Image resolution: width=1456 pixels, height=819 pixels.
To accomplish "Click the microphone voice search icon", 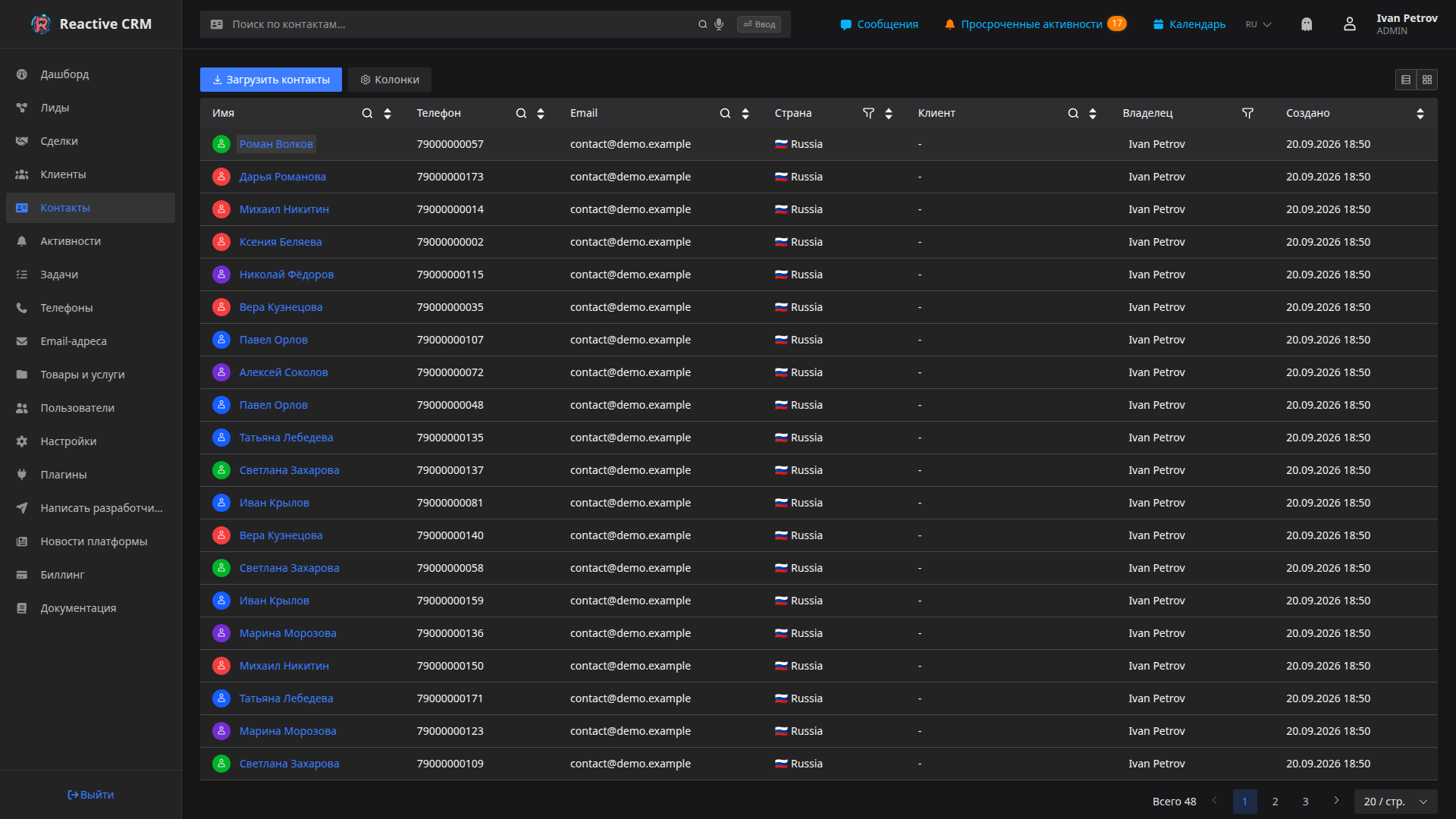I will [719, 24].
